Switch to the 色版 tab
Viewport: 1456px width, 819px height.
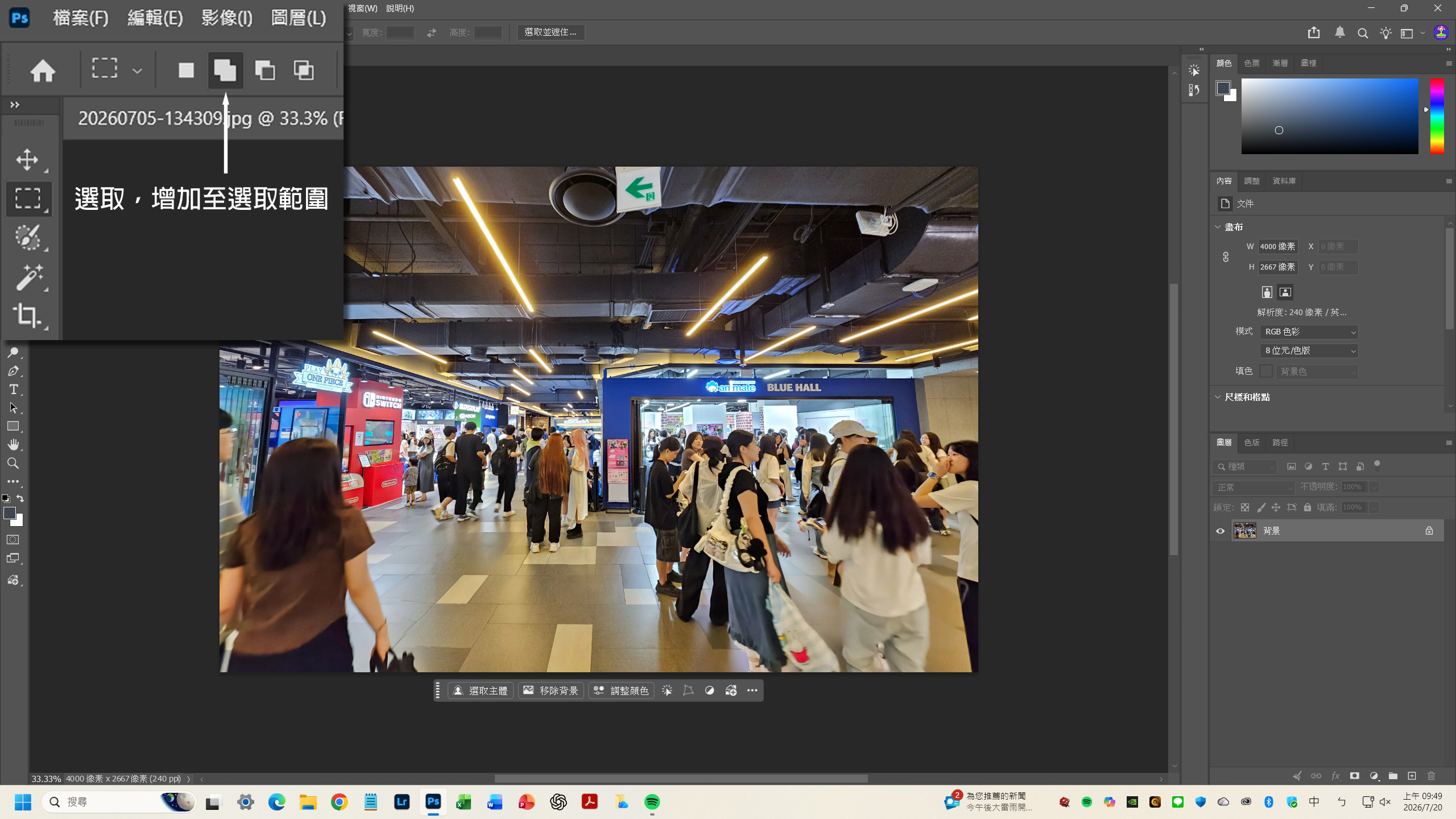coord(1251,442)
